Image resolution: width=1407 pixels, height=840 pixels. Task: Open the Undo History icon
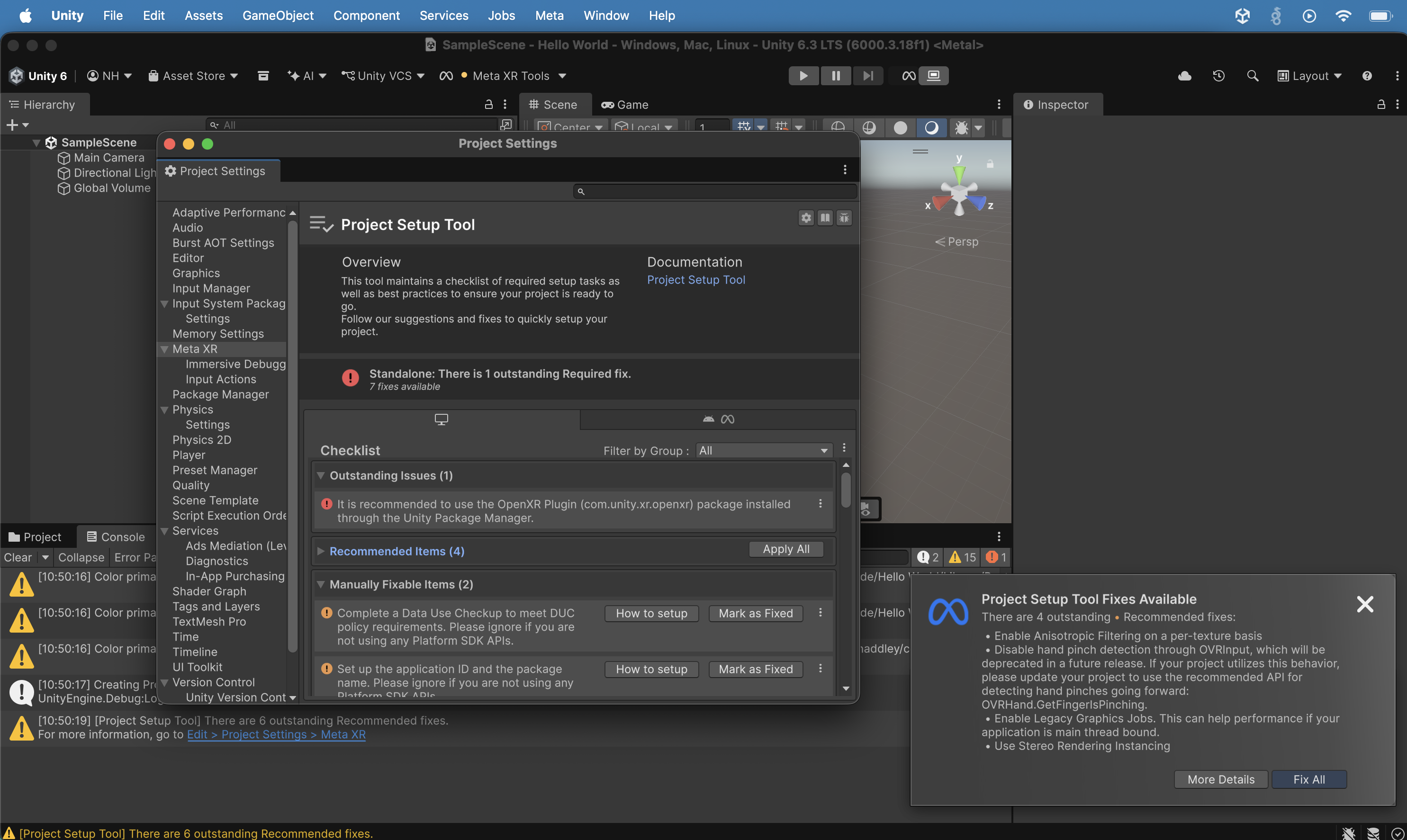point(1219,76)
